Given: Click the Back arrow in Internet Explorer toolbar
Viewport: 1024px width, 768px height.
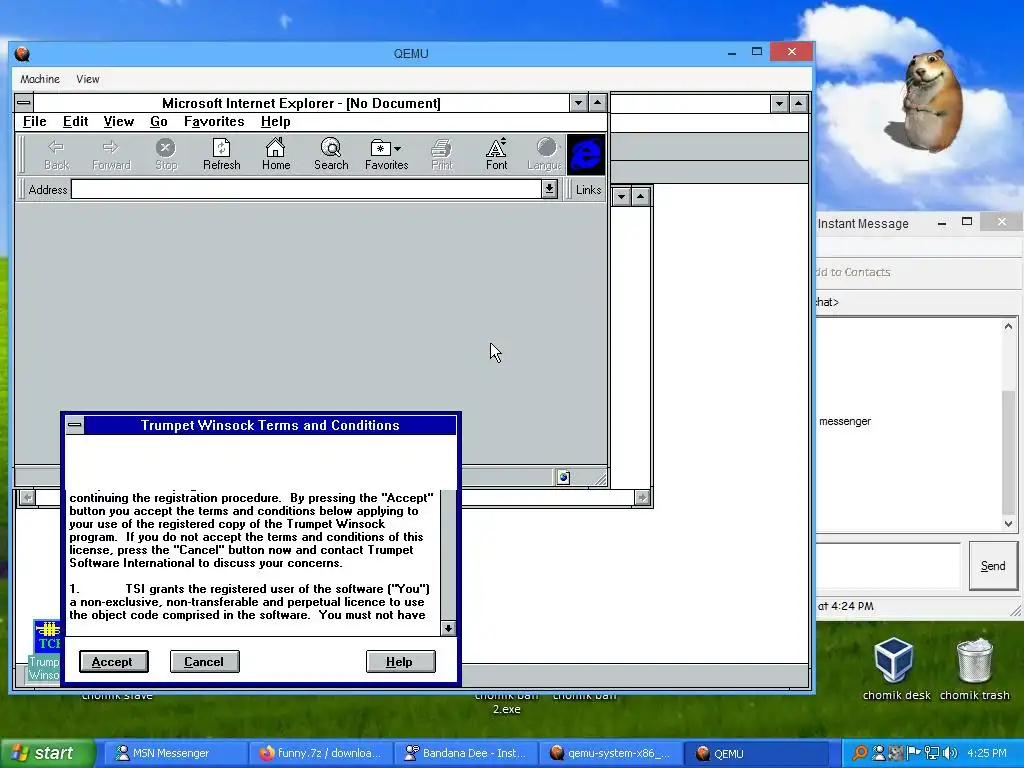Looking at the screenshot, I should click(56, 154).
